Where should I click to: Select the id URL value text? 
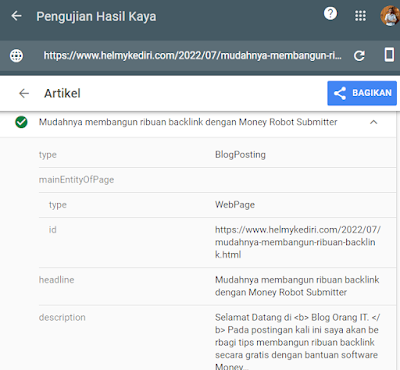(298, 242)
